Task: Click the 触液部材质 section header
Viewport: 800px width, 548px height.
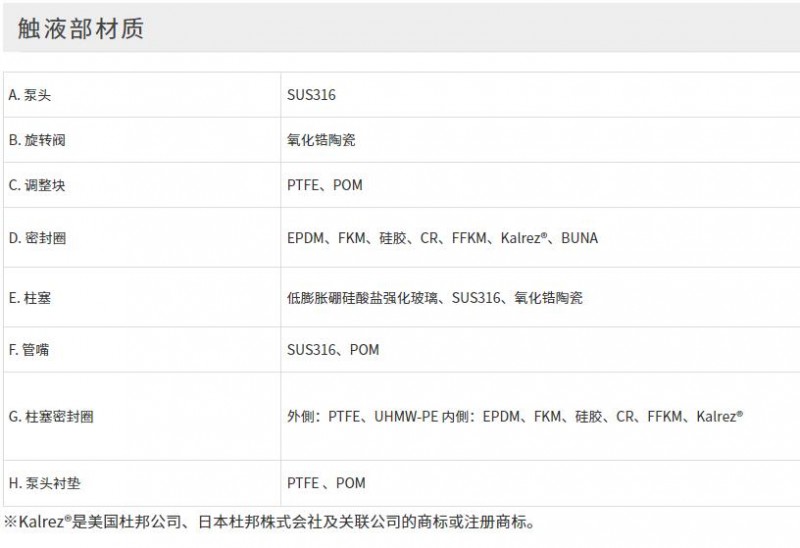Action: click(81, 29)
